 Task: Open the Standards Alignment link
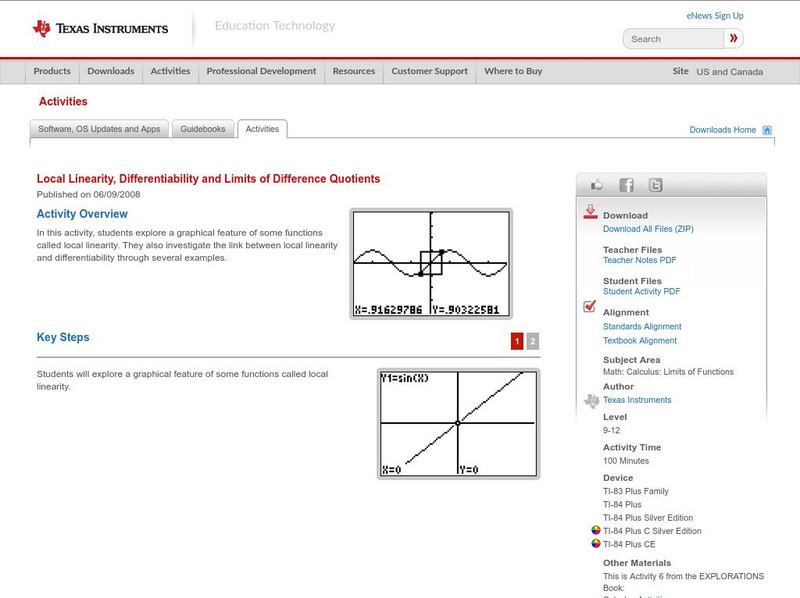(x=642, y=327)
